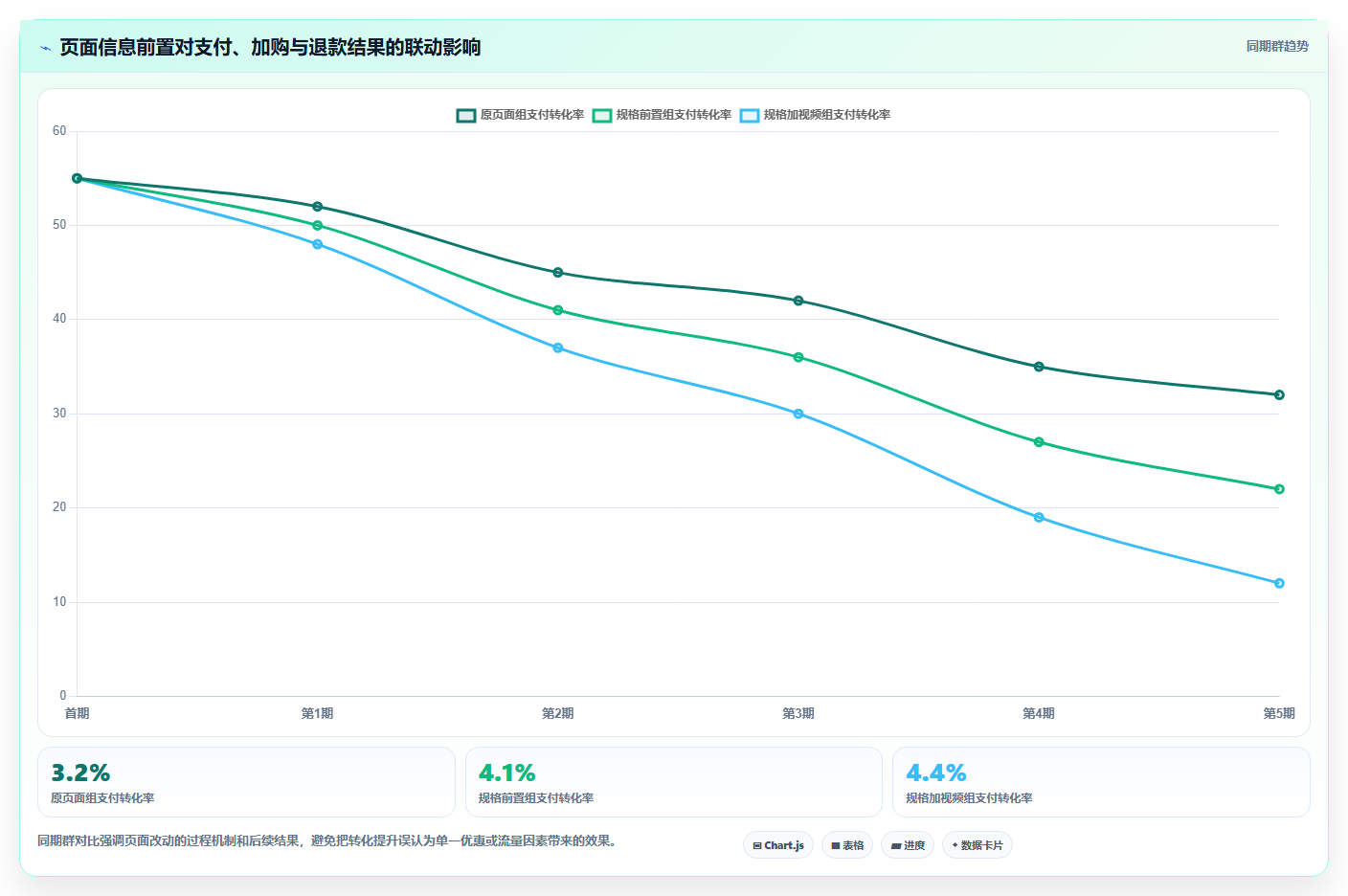Click the dark green data point at 第2期
The height and width of the screenshot is (896, 1348).
[558, 273]
